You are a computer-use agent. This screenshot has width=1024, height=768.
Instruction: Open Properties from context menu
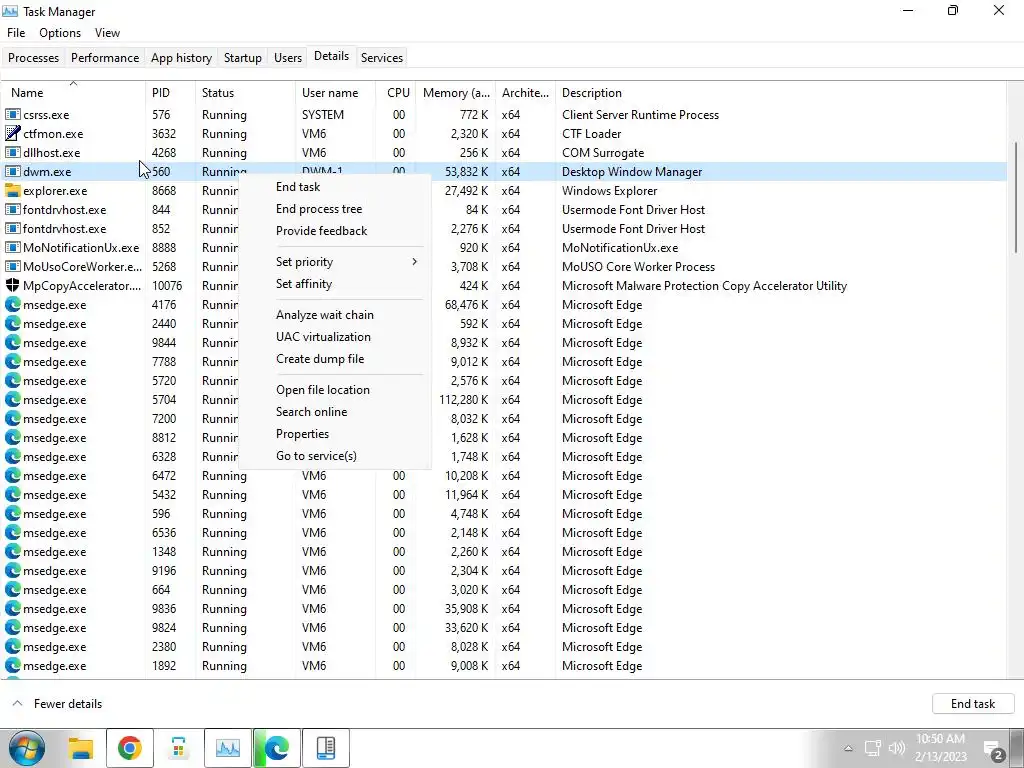click(x=334, y=434)
